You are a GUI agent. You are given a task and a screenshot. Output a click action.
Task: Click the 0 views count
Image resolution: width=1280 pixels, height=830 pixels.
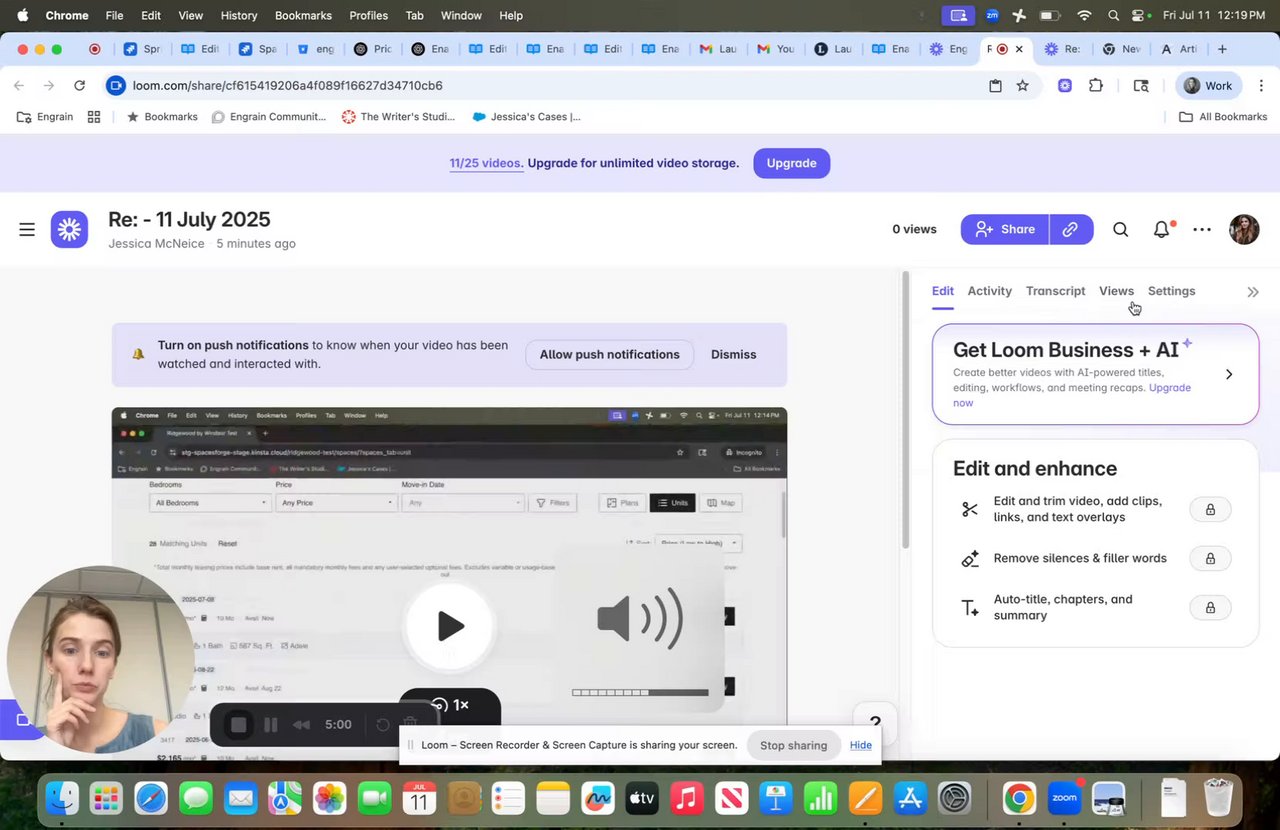(914, 229)
